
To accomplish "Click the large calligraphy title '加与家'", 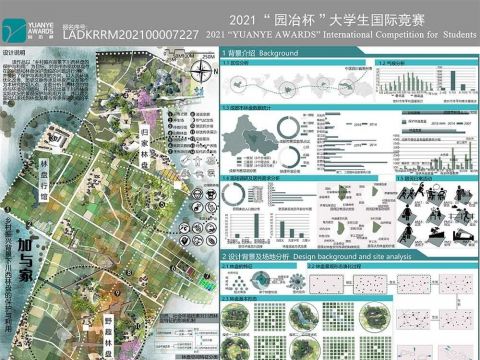I will 25,260.
